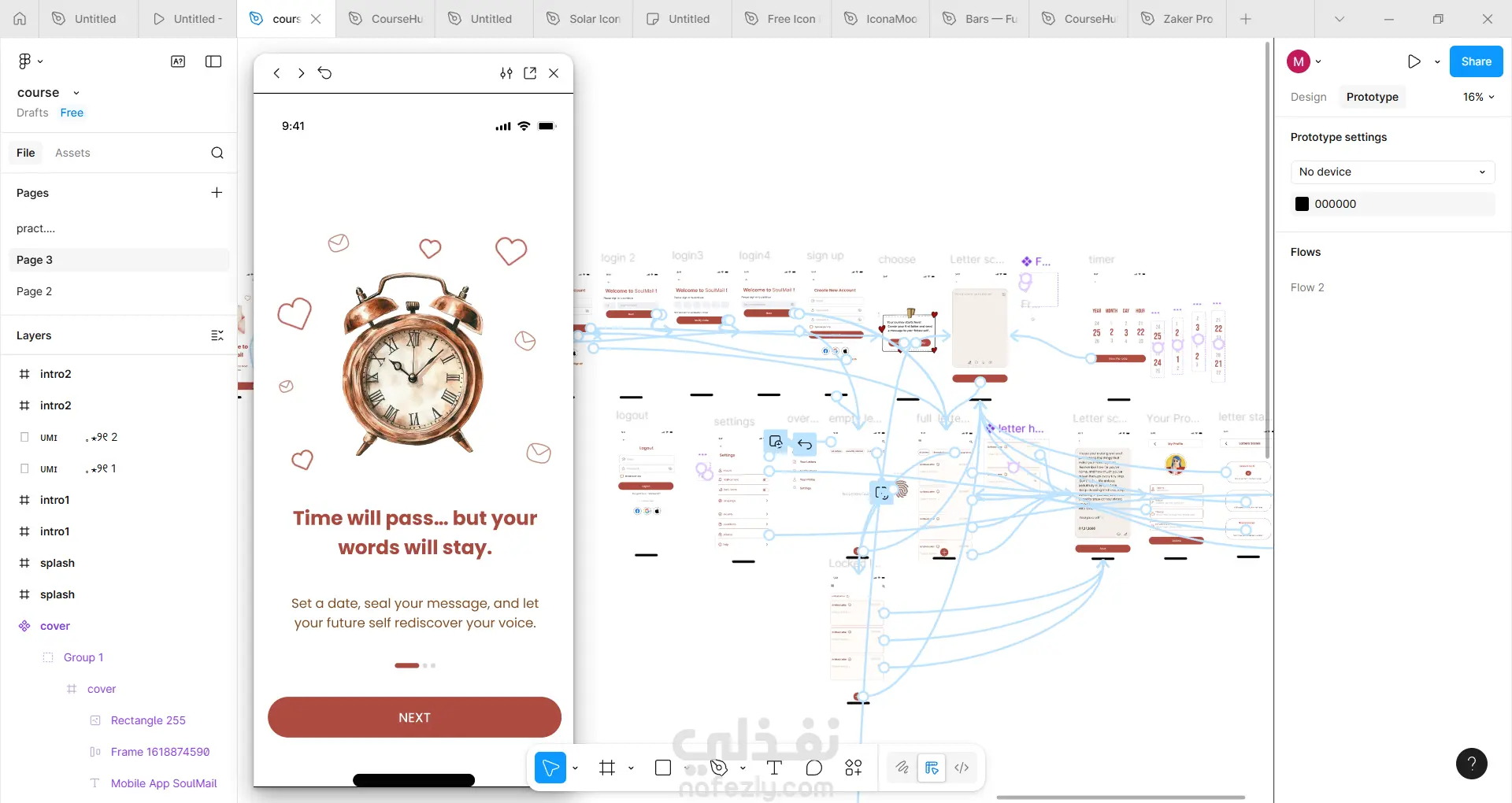This screenshot has height=803, width=1512.
Task: Go to next frame in preview
Action: coord(301,73)
